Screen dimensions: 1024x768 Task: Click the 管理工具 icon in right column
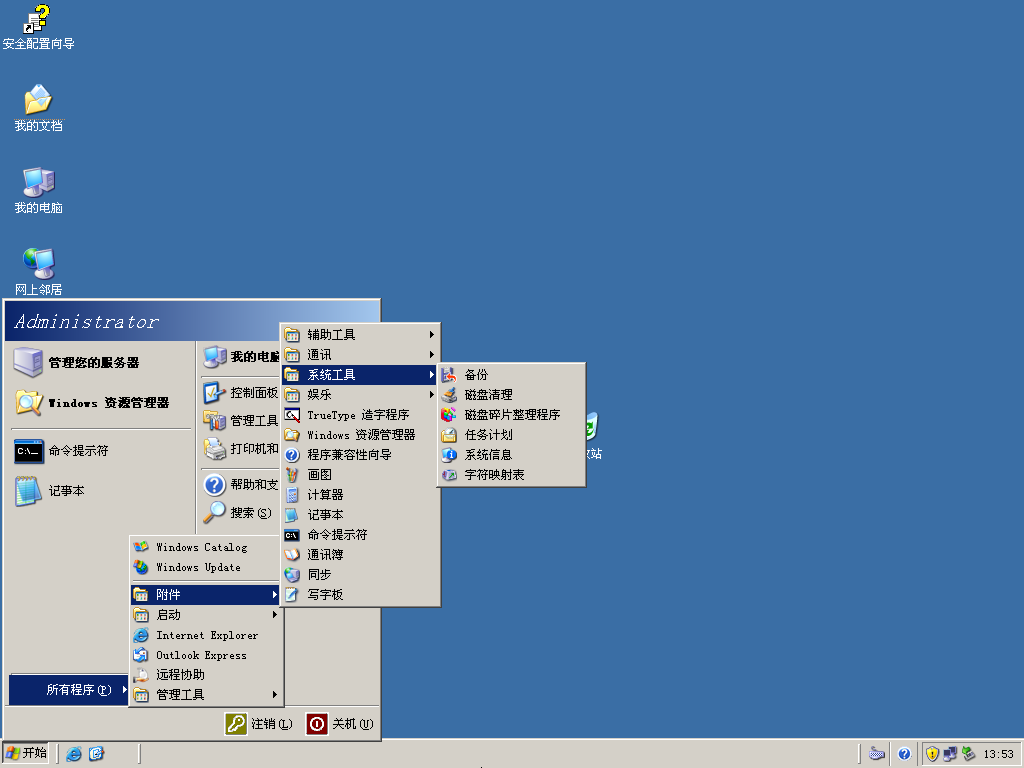(214, 421)
